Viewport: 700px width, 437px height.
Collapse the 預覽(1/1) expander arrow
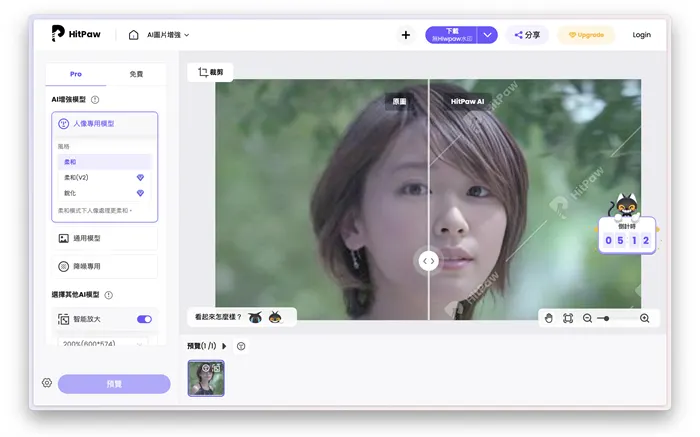tap(224, 346)
